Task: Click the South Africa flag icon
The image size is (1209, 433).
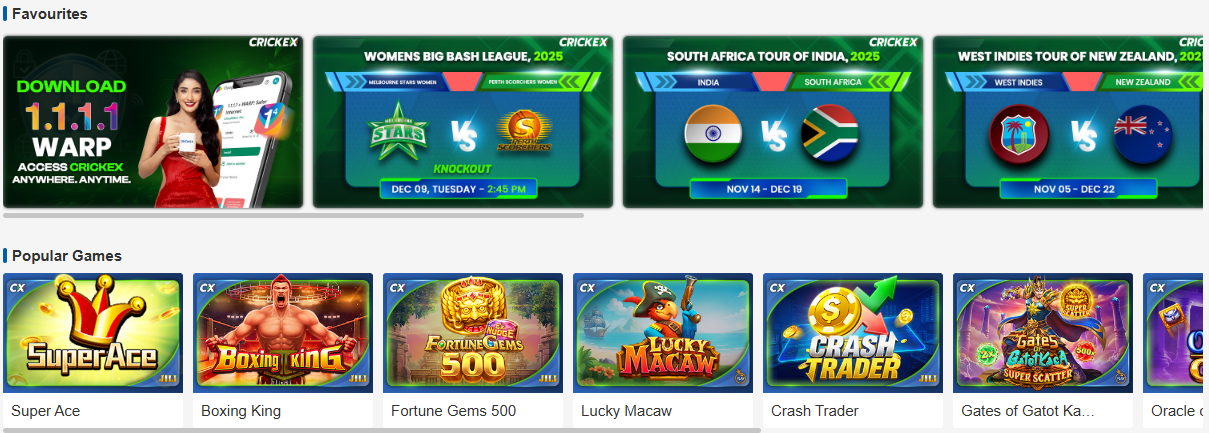Action: [x=830, y=133]
